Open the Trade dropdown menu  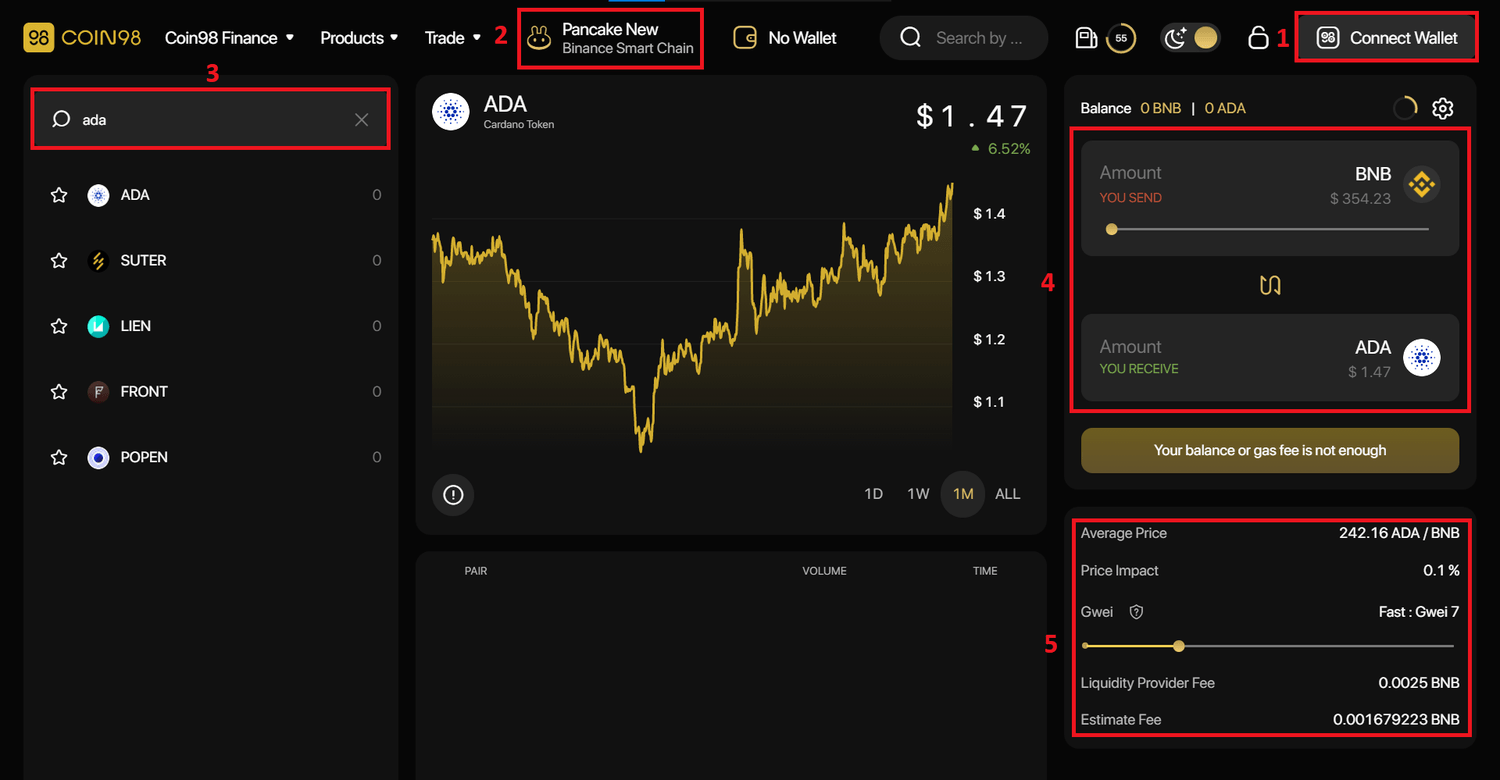tap(453, 38)
